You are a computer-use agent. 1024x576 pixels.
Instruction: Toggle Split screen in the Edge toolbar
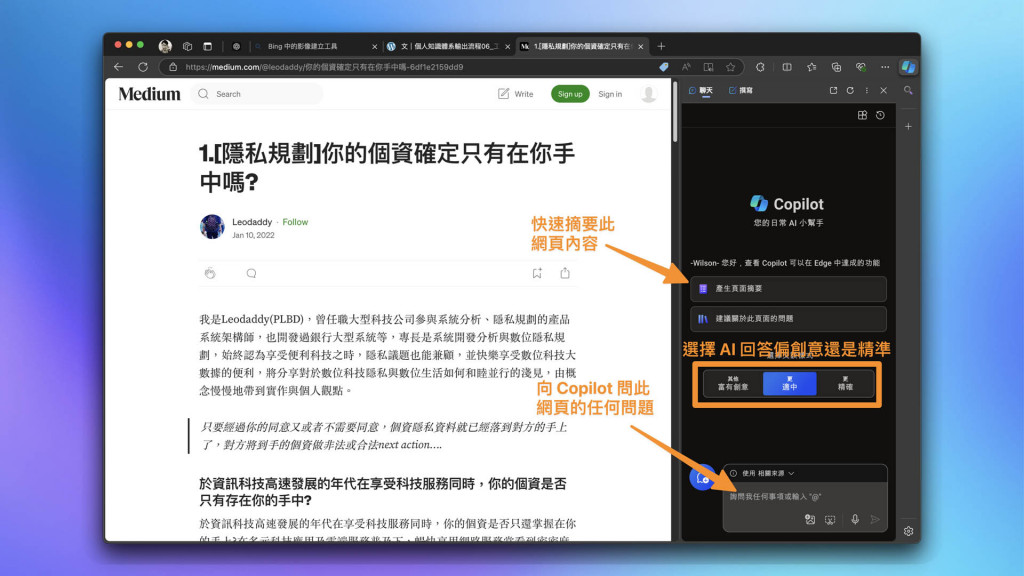[x=787, y=67]
